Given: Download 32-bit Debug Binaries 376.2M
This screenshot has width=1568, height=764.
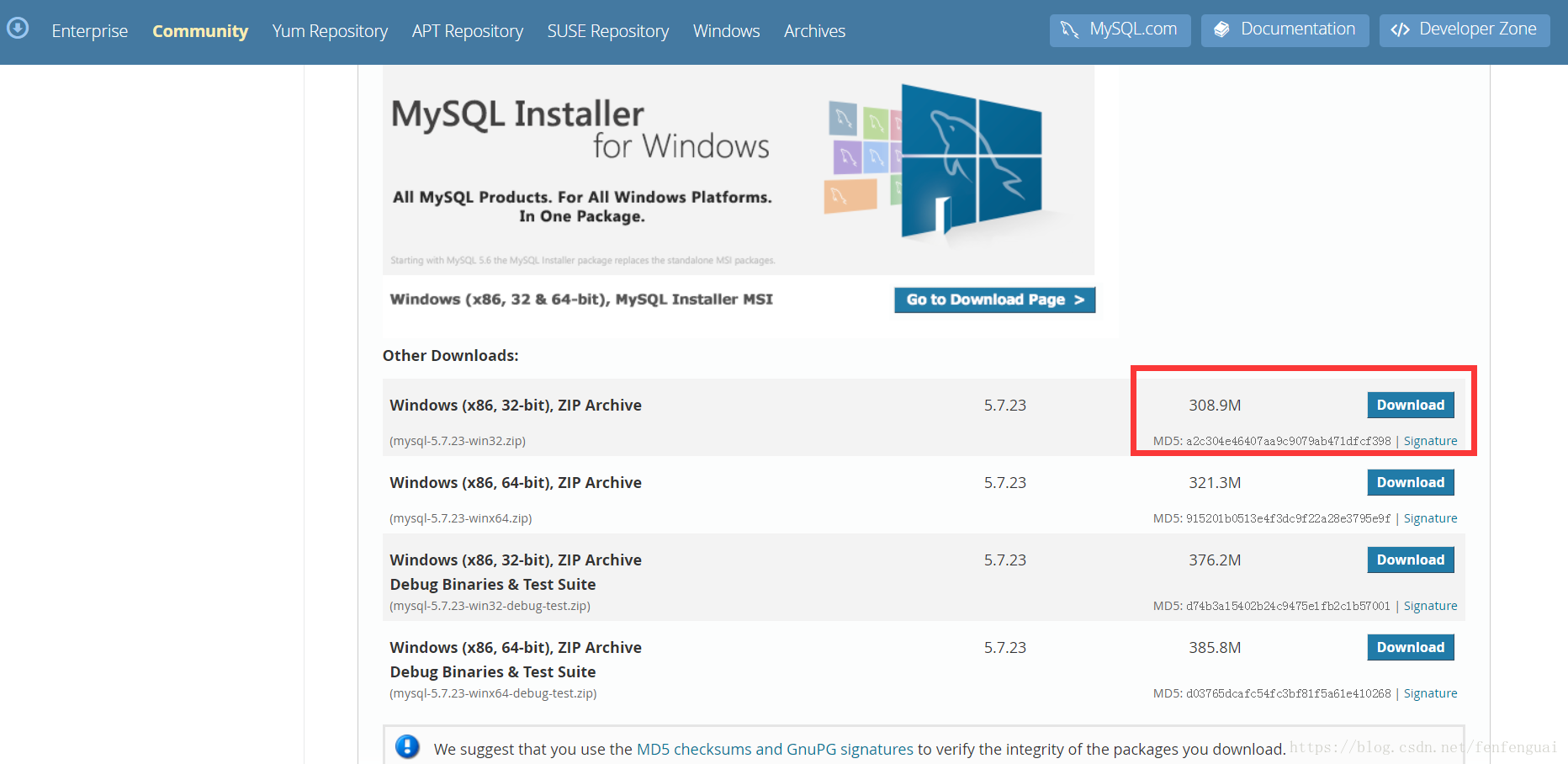Looking at the screenshot, I should click(x=1410, y=560).
